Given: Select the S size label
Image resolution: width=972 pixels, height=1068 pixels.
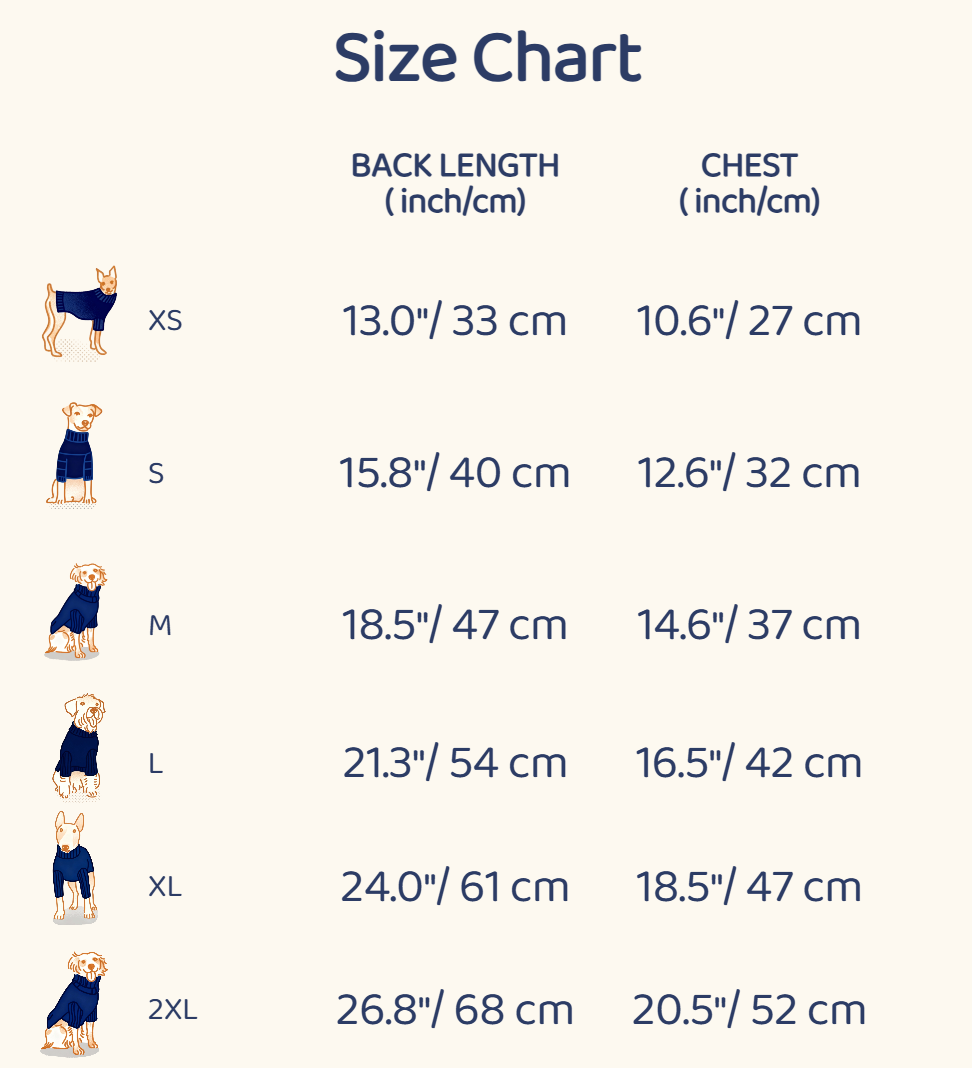Looking at the screenshot, I should coord(156,474).
